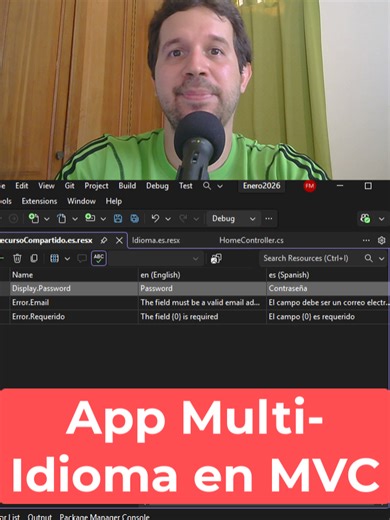Viewport: 390px width, 520px height.
Task: Expand the menu bar search dropdown arrow
Action: pos(220,186)
